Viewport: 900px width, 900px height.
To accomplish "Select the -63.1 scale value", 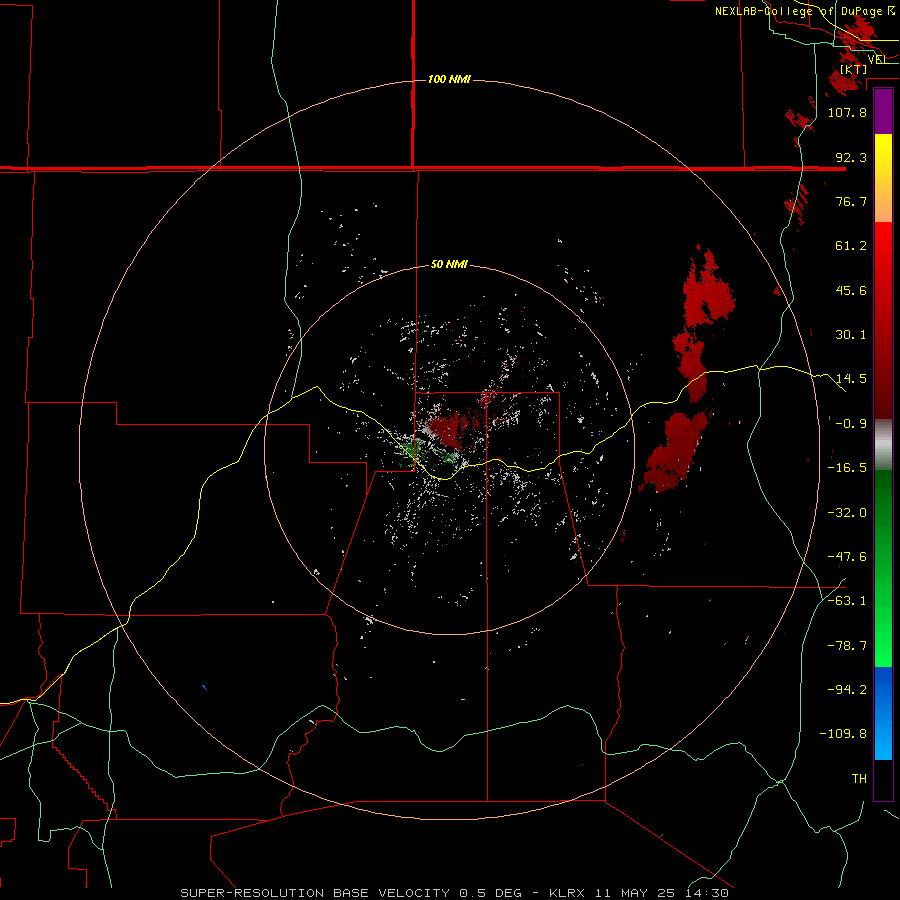I will coord(847,601).
